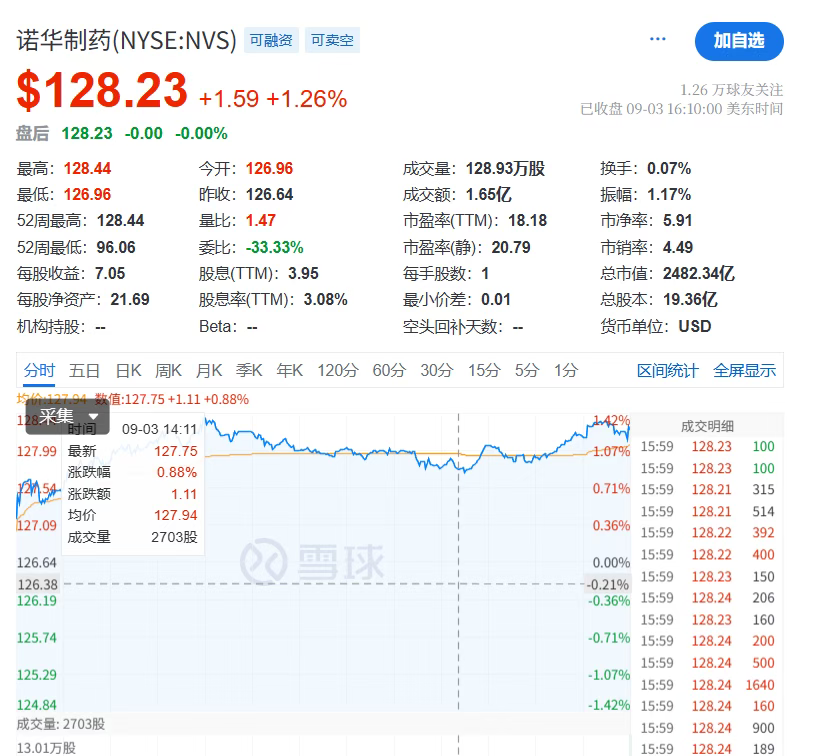Viewport: 825px width, 756px height.
Task: Switch to the 月K chart tab
Action: (x=209, y=370)
